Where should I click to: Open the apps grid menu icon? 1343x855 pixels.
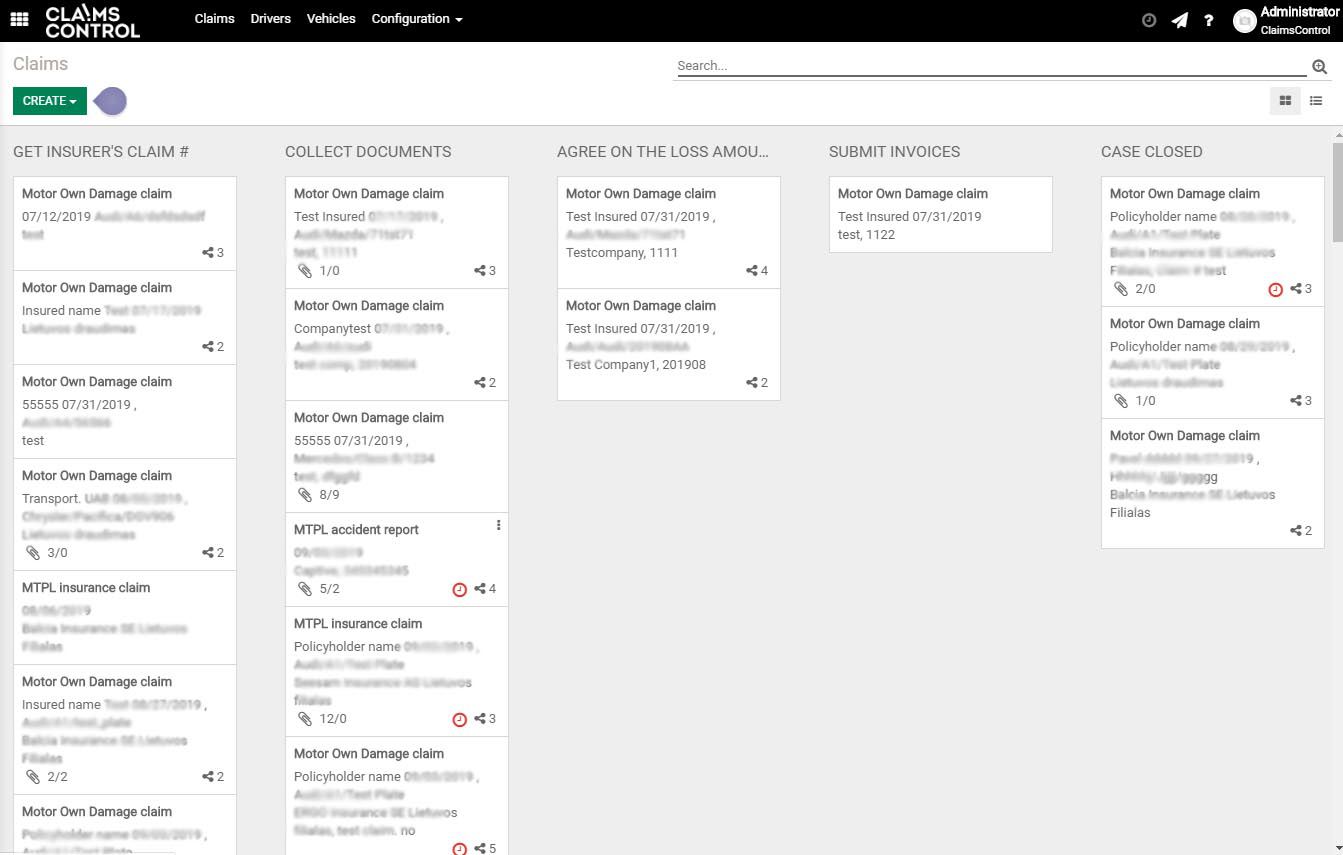[19, 19]
